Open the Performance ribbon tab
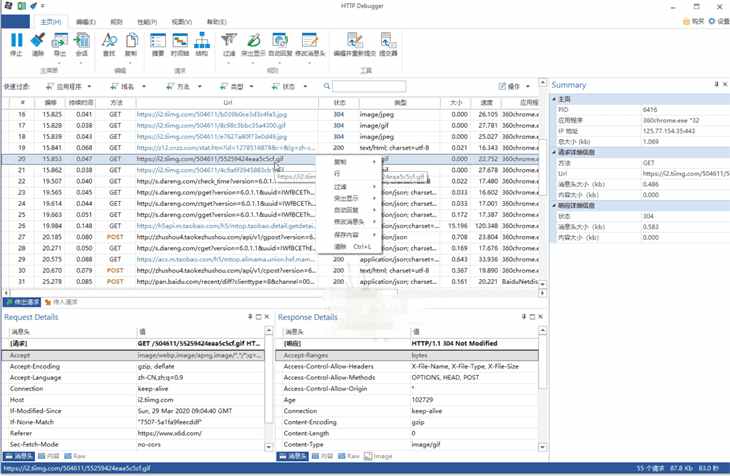The width and height of the screenshot is (730, 476). tap(147, 22)
